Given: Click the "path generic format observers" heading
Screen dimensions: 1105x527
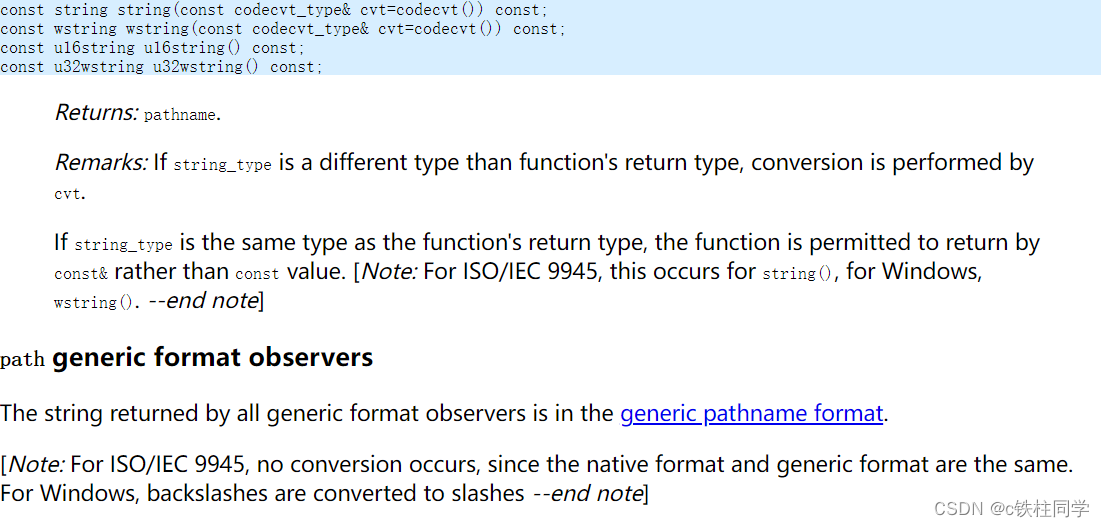Looking at the screenshot, I should pos(187,358).
